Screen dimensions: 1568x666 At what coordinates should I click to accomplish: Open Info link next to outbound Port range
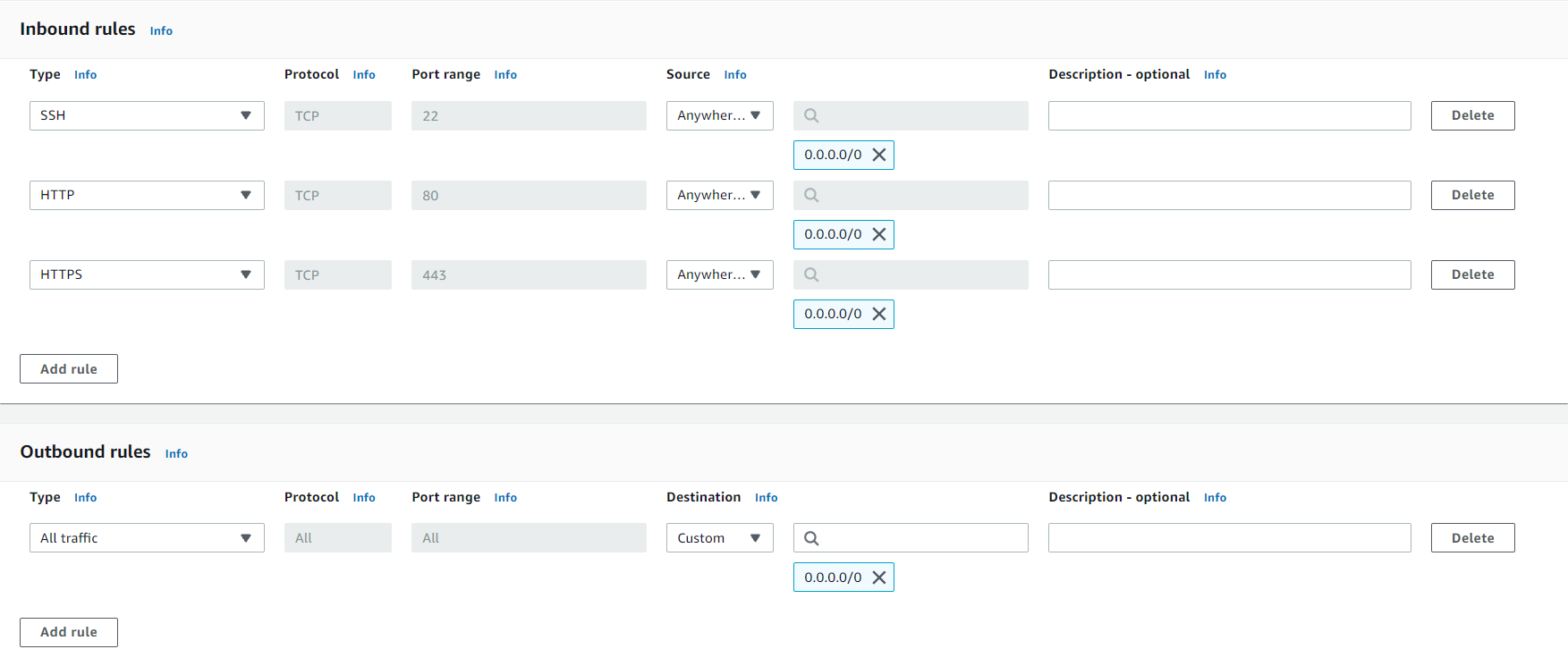pos(505,497)
